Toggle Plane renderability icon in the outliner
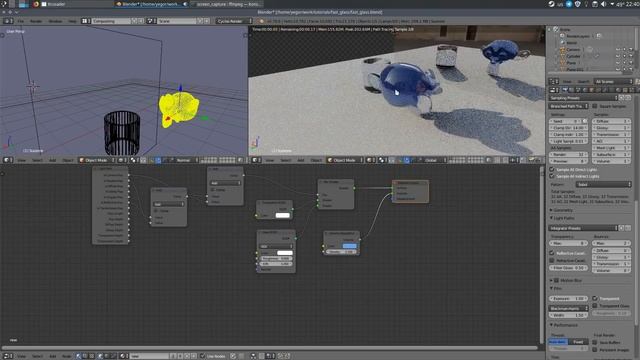 pyautogui.click(x=630, y=63)
